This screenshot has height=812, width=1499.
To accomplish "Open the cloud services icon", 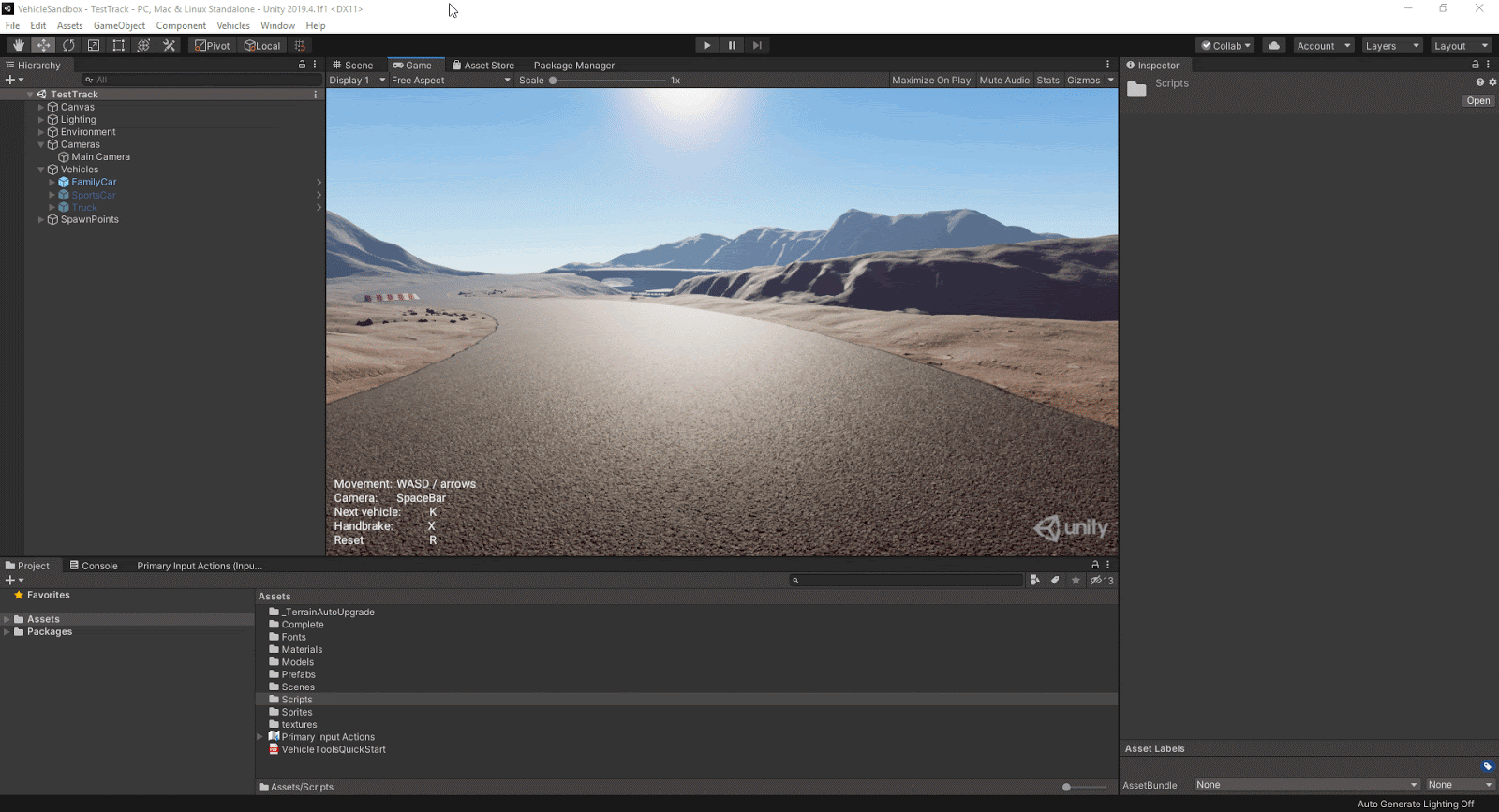I will 1274,45.
